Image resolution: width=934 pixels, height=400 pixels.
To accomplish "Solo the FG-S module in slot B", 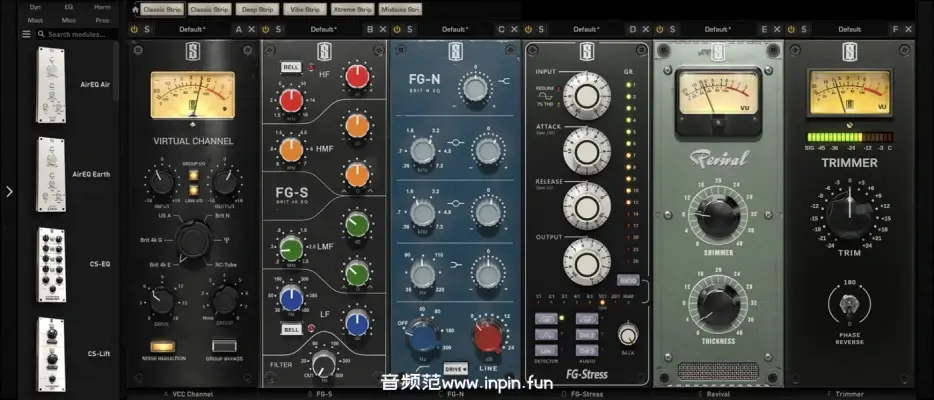I will [279, 29].
